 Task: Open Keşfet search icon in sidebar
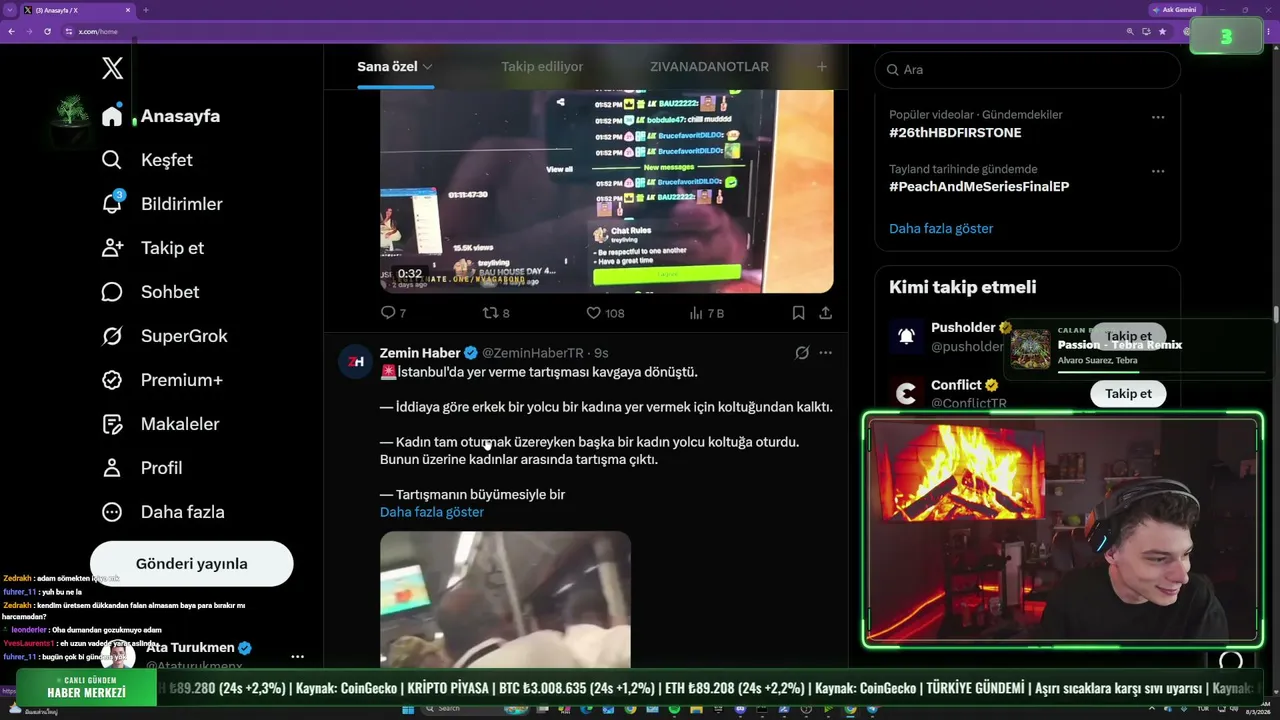(x=112, y=160)
